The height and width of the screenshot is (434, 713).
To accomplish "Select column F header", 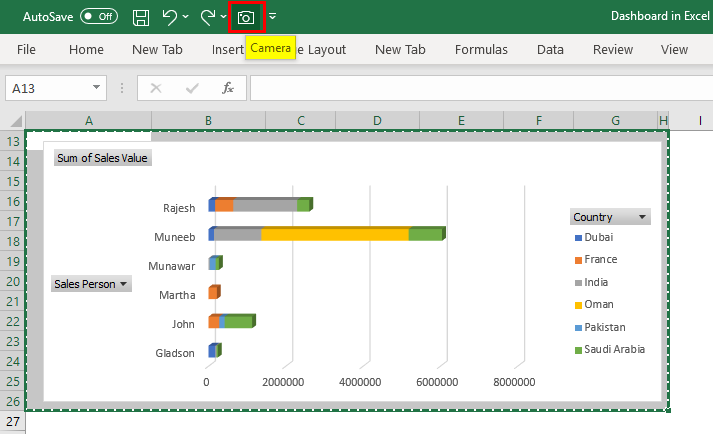I will pyautogui.click(x=538, y=121).
